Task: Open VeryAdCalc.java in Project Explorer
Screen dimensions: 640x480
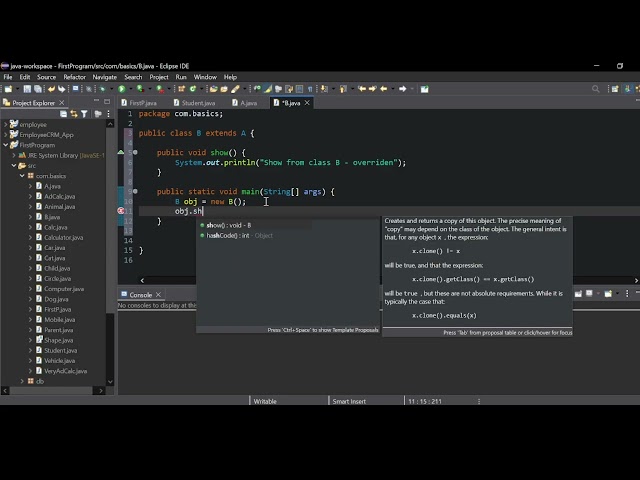Action: 65,371
